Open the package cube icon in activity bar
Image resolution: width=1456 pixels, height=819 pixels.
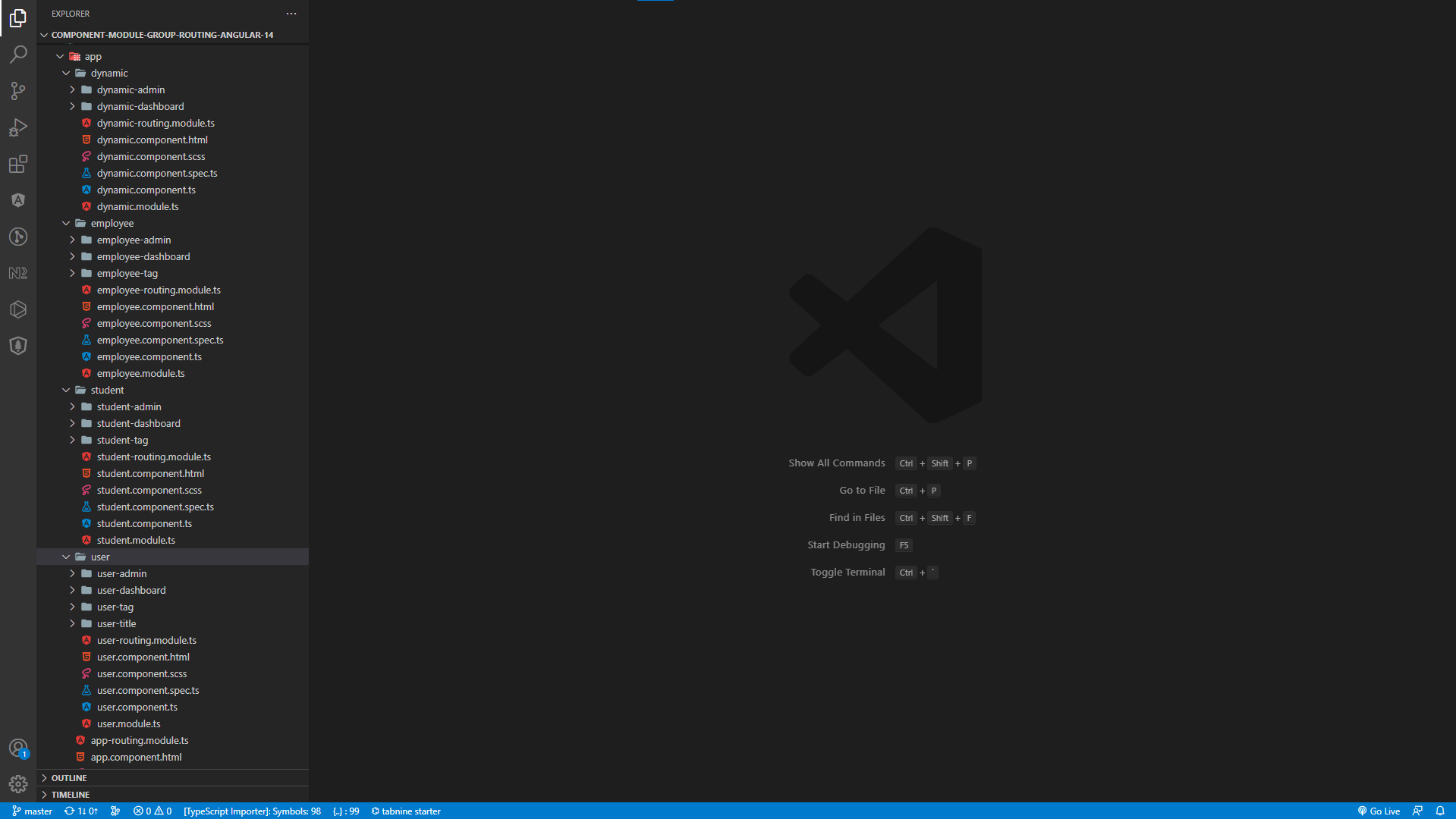point(18,309)
